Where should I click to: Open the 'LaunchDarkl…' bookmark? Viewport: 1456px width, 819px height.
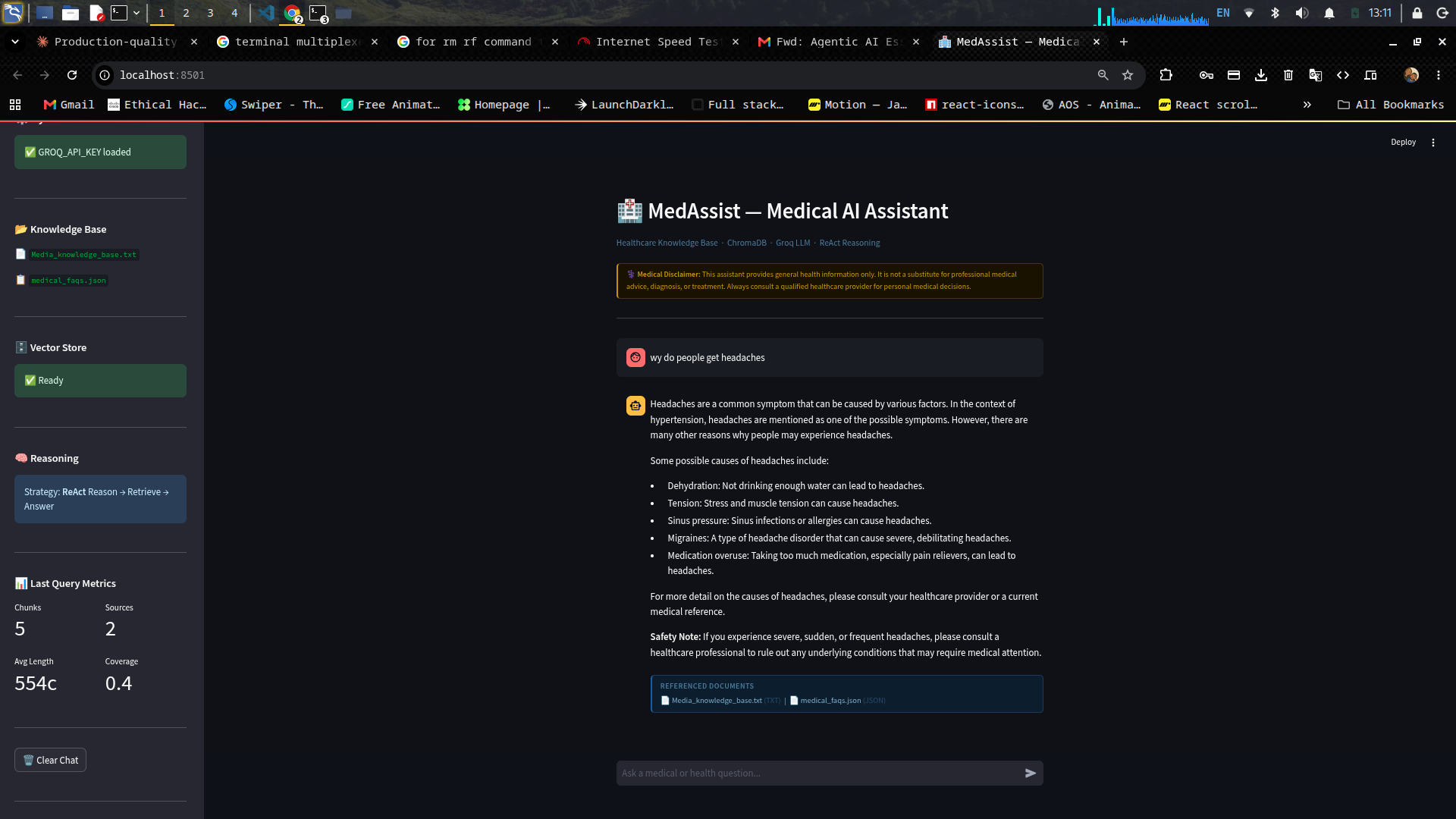624,105
